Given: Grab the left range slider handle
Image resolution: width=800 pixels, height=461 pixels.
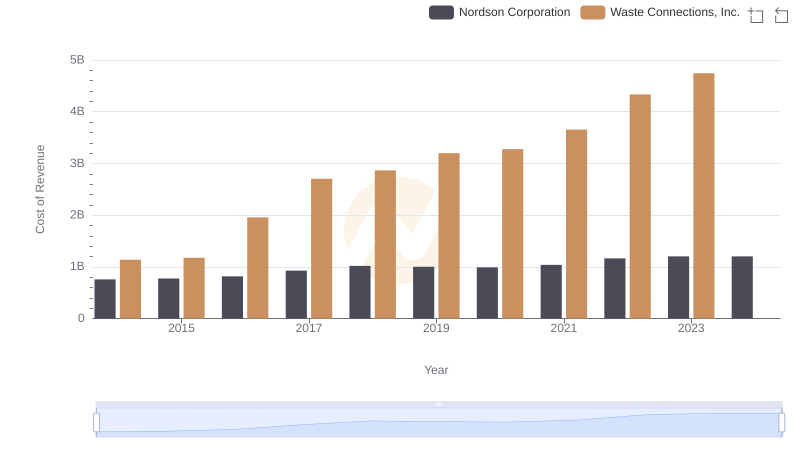Looking at the screenshot, I should 96,423.
